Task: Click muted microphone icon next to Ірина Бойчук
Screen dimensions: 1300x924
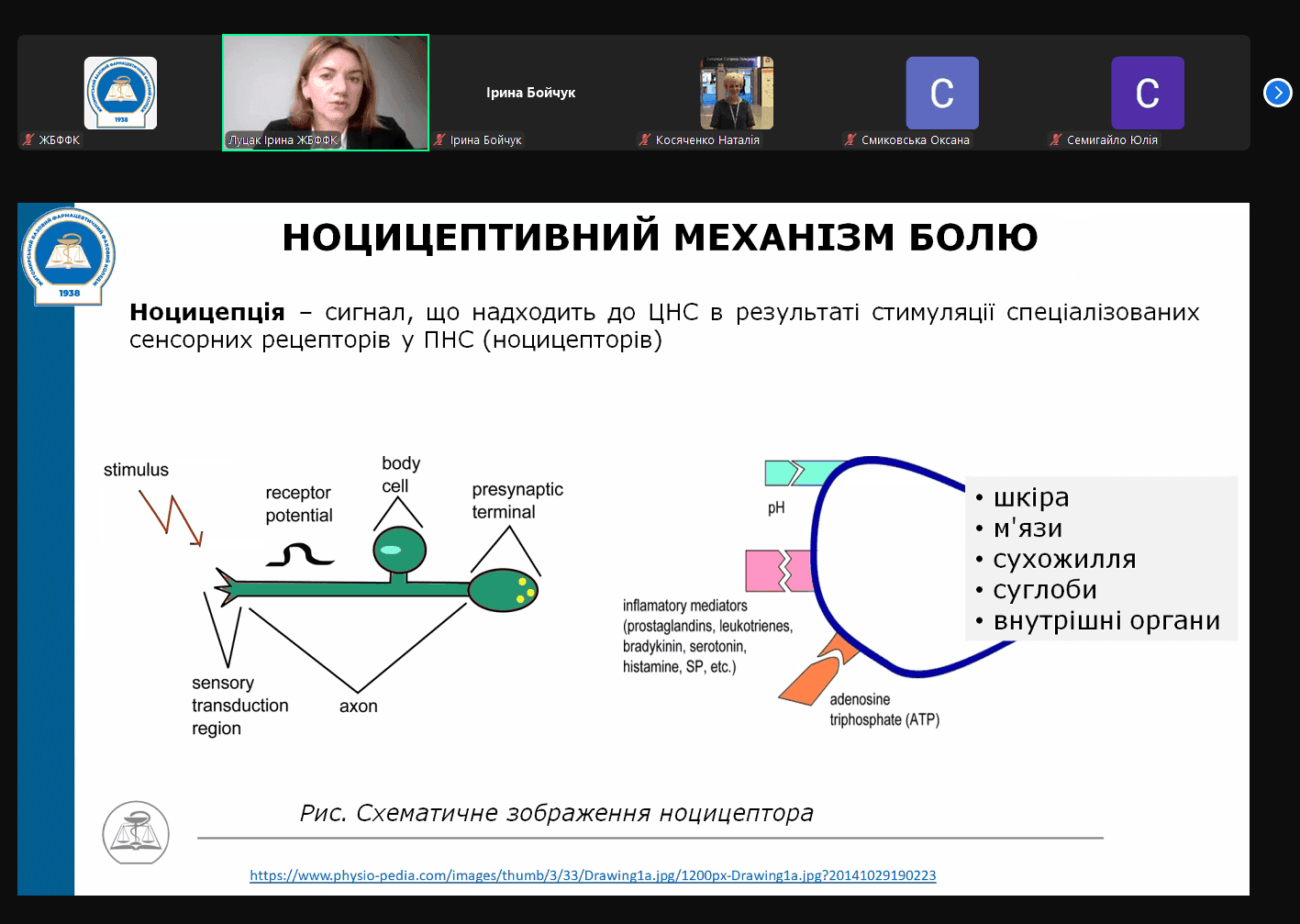Action: coord(440,139)
